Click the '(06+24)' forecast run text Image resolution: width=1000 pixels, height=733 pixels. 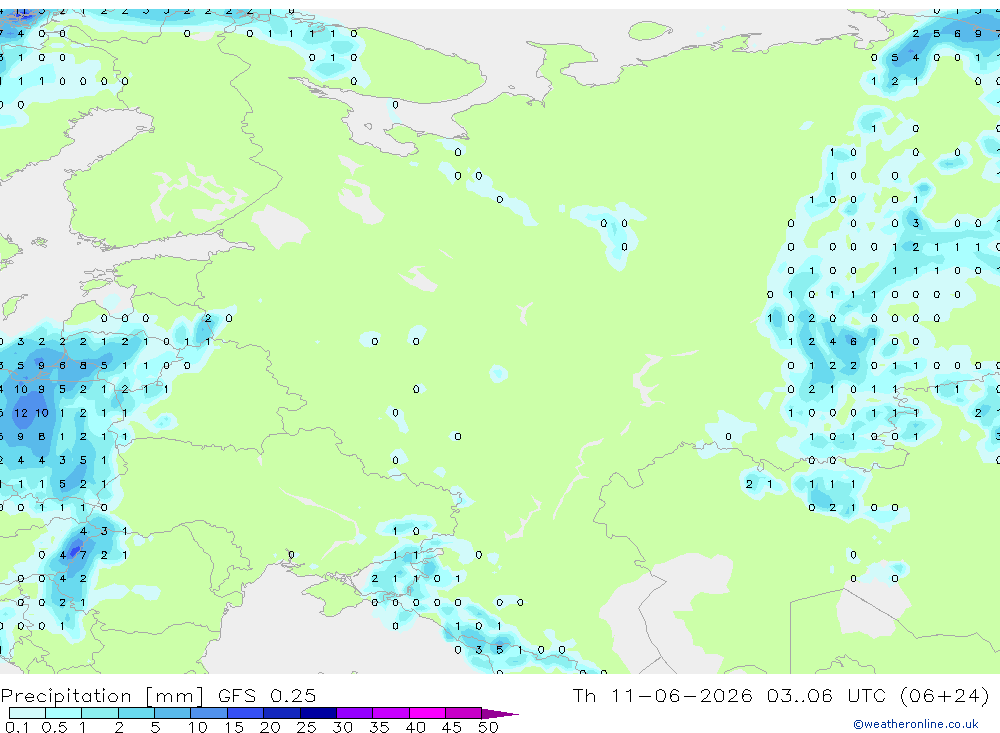pos(944,695)
